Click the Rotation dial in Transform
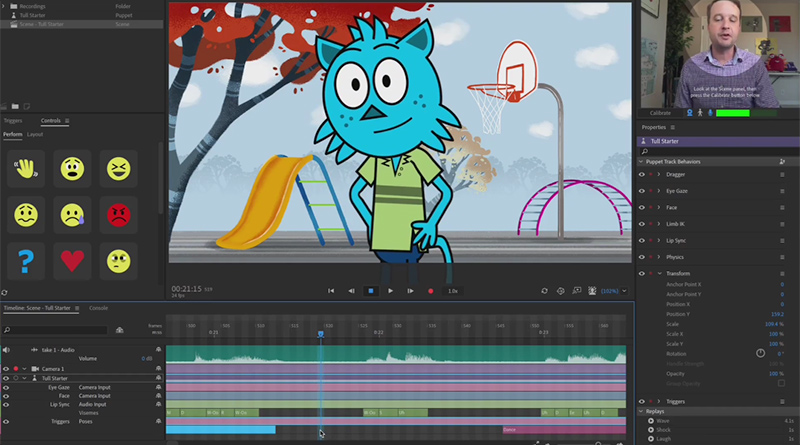This screenshot has width=800, height=445. point(760,353)
